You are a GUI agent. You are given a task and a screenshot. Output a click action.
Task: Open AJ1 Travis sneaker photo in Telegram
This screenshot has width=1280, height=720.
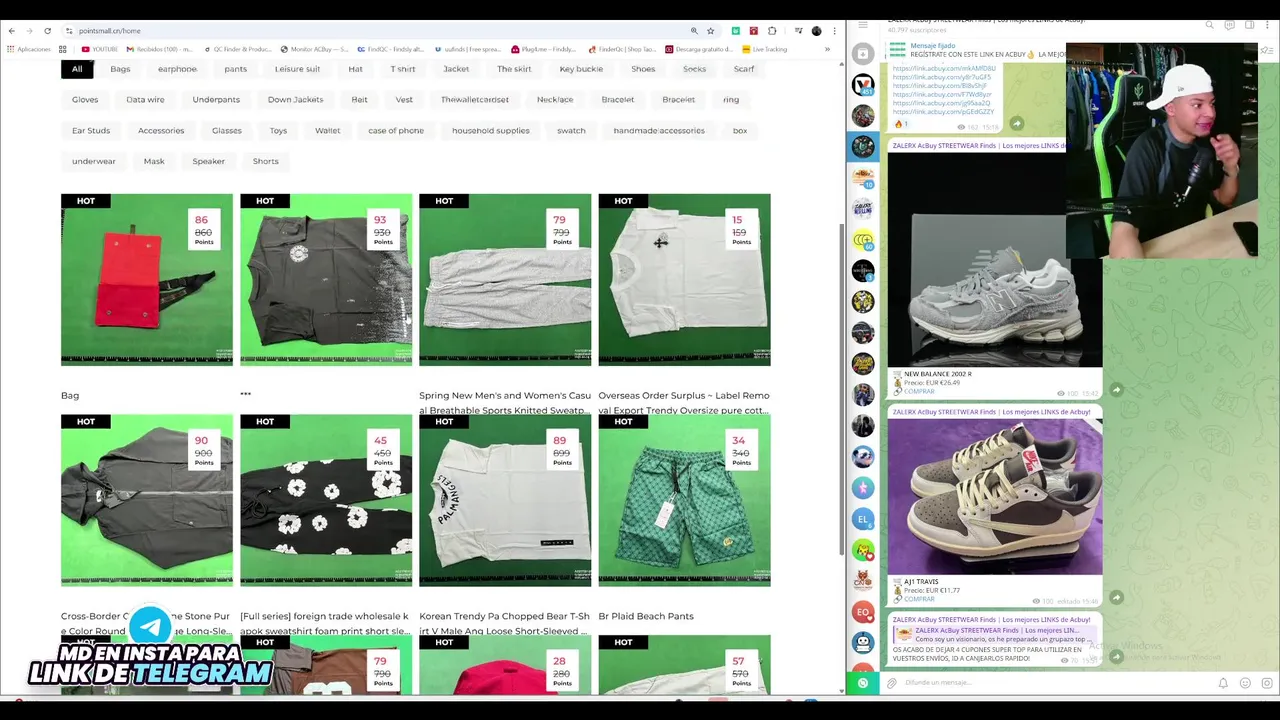click(995, 497)
